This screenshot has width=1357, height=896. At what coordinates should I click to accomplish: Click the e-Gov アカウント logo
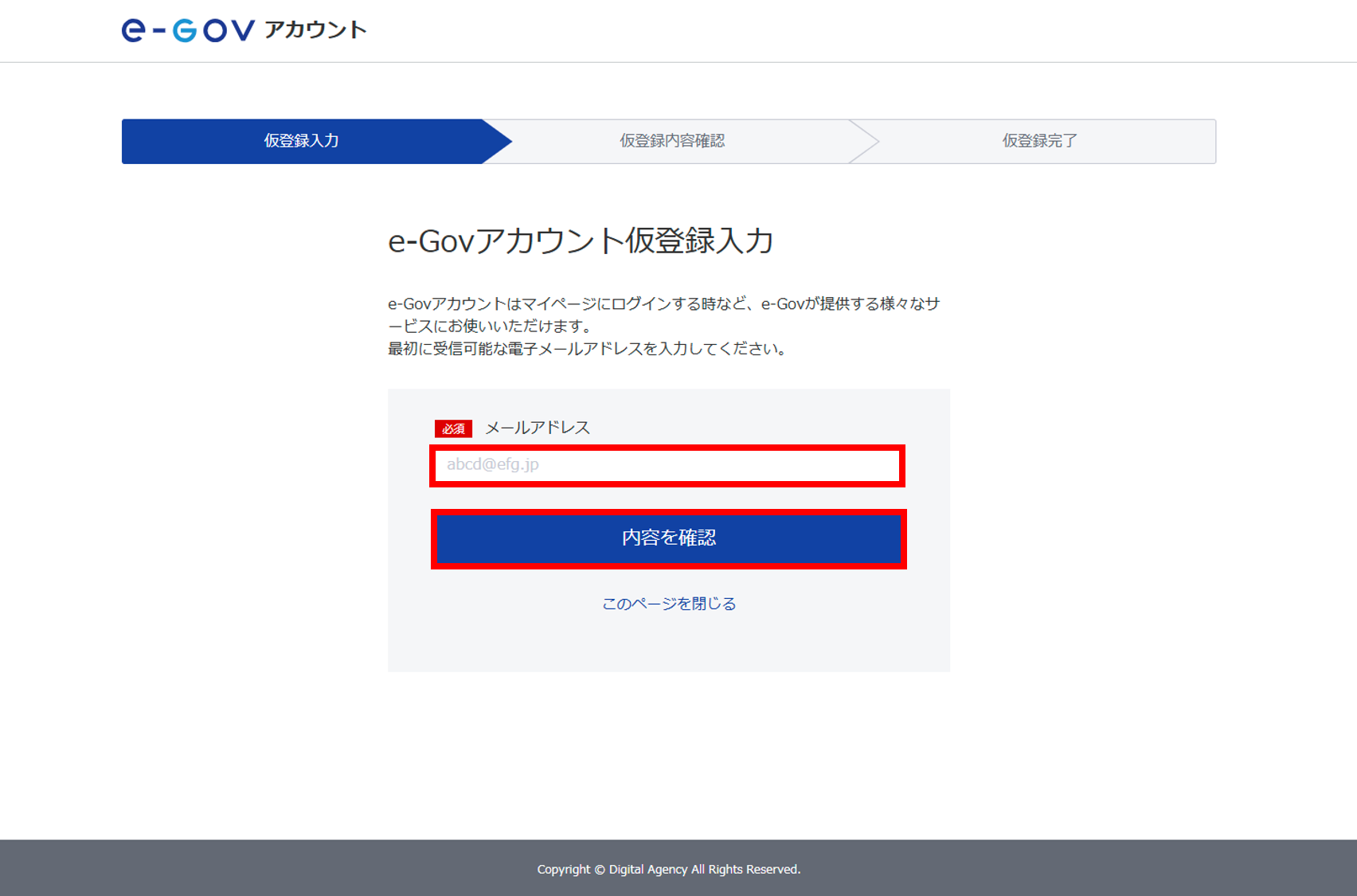pos(244,30)
